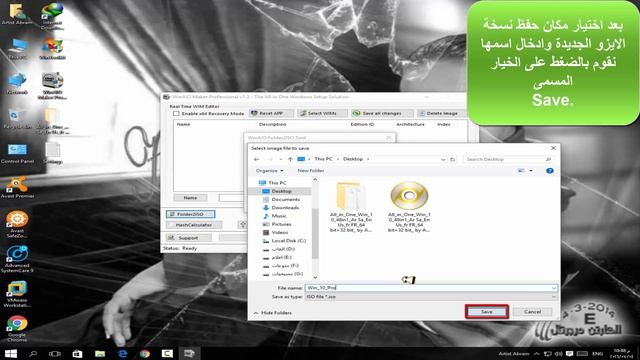Change the view layout icon in dialog
The height and width of the screenshot is (360, 640).
click(521, 171)
